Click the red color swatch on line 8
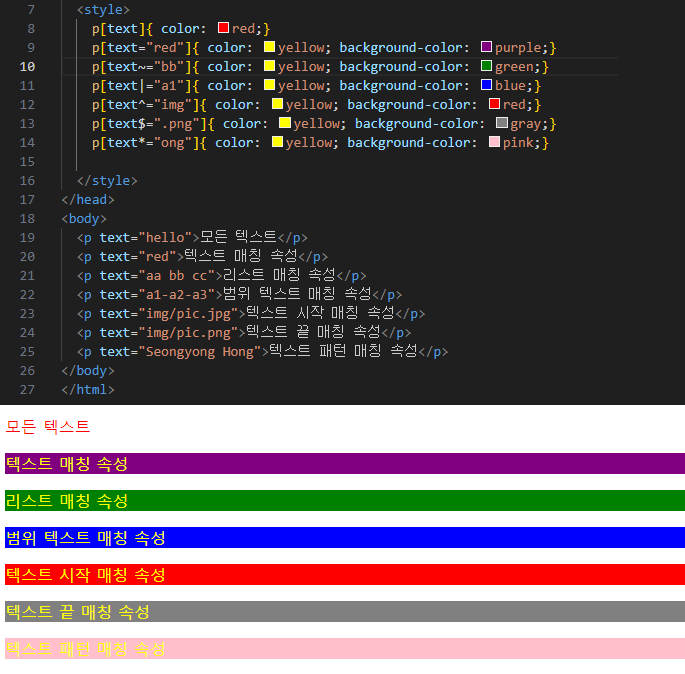This screenshot has width=685, height=674. (x=223, y=28)
